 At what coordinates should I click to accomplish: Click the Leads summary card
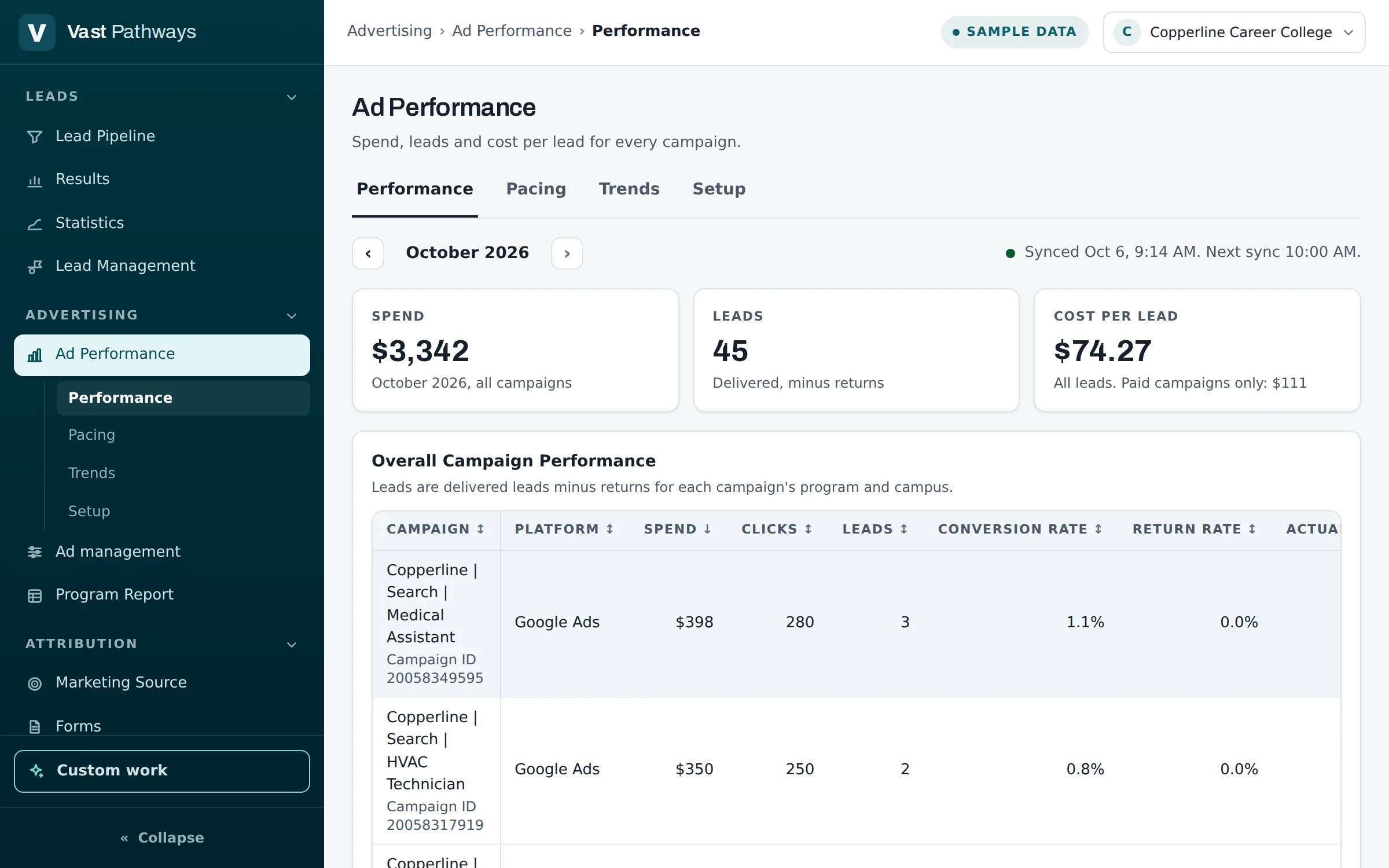tap(857, 350)
